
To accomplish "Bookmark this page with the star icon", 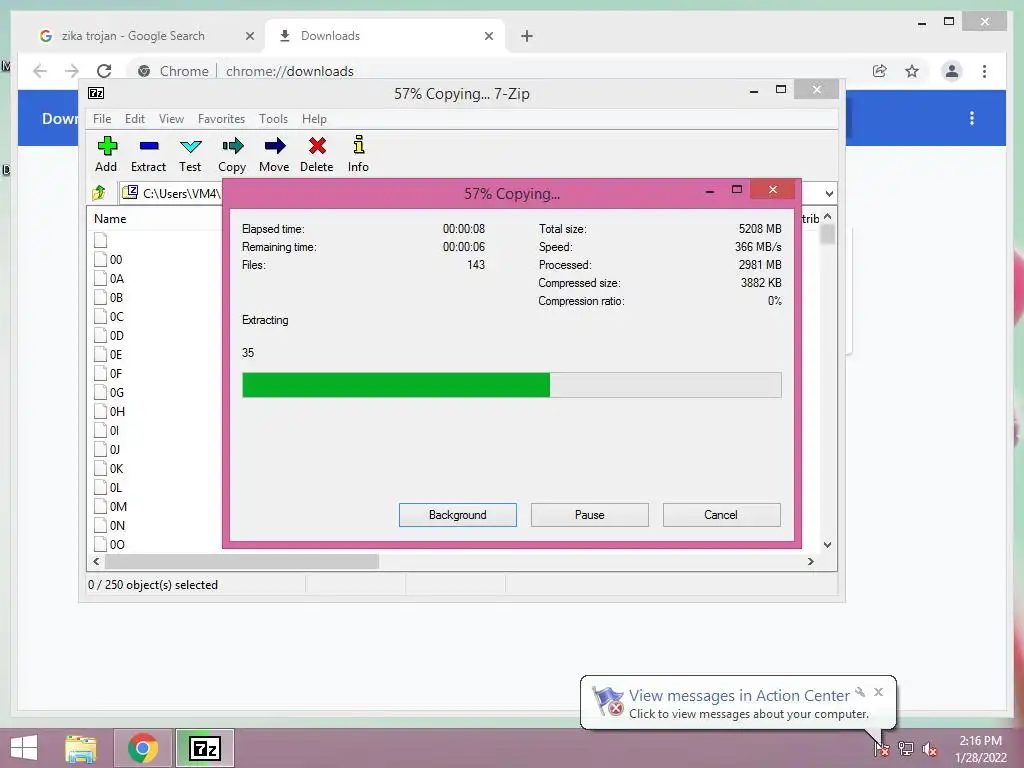I will pyautogui.click(x=912, y=71).
